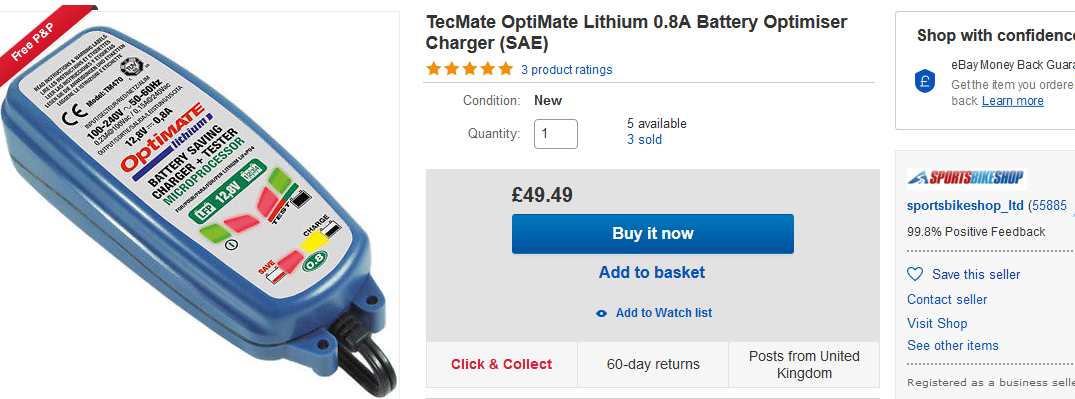The width and height of the screenshot is (1075, 399).
Task: Open the Learn more guarantee link
Action: pos(1013,101)
